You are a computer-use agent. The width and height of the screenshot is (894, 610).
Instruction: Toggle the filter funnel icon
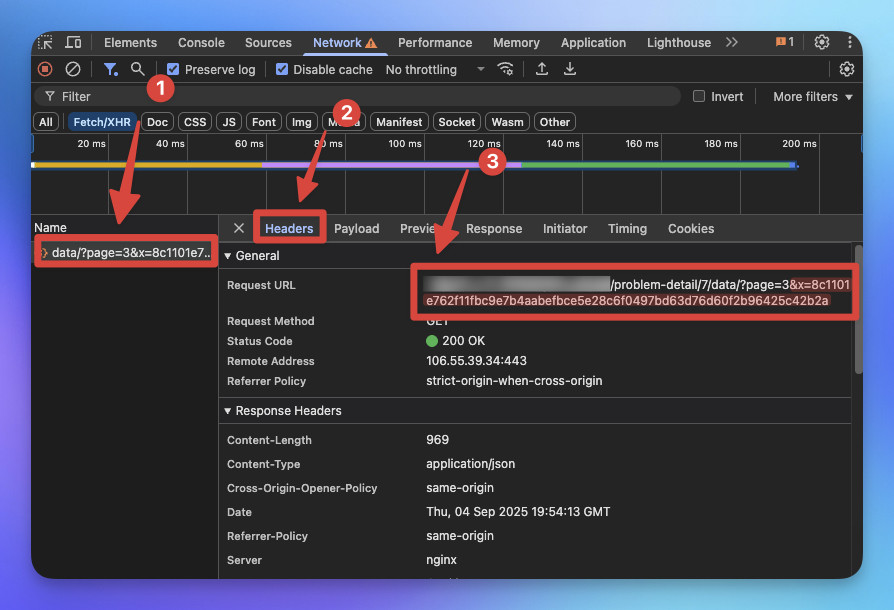click(111, 70)
